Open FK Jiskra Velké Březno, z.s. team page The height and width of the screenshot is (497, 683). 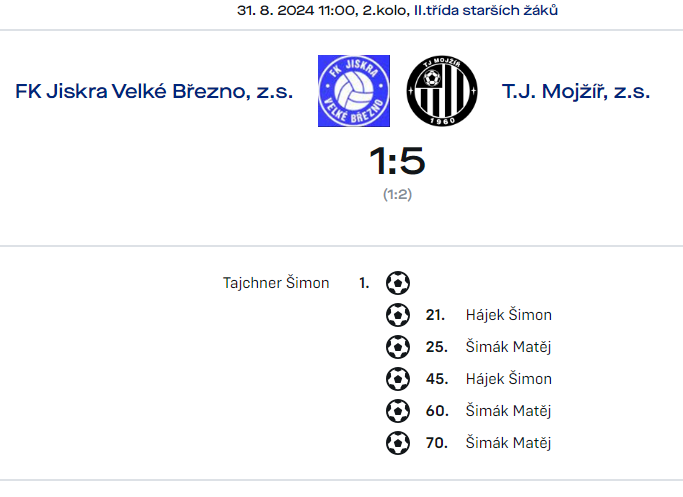tap(154, 91)
